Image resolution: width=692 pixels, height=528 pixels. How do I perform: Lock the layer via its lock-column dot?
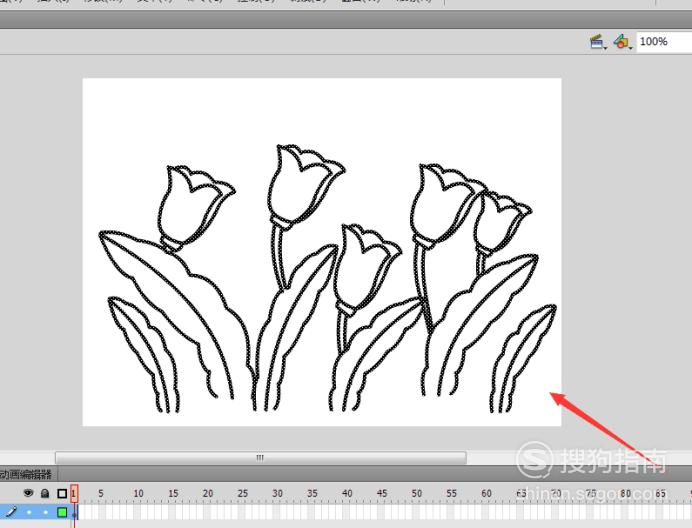[x=45, y=512]
